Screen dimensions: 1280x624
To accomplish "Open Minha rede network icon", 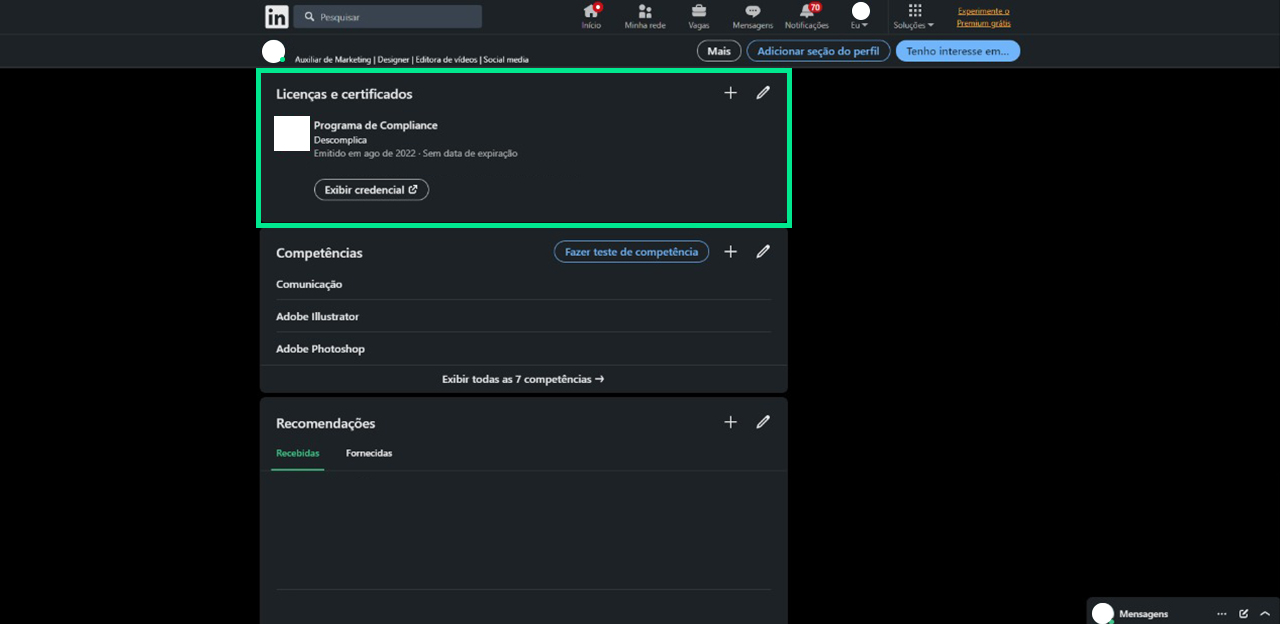I will click(645, 12).
